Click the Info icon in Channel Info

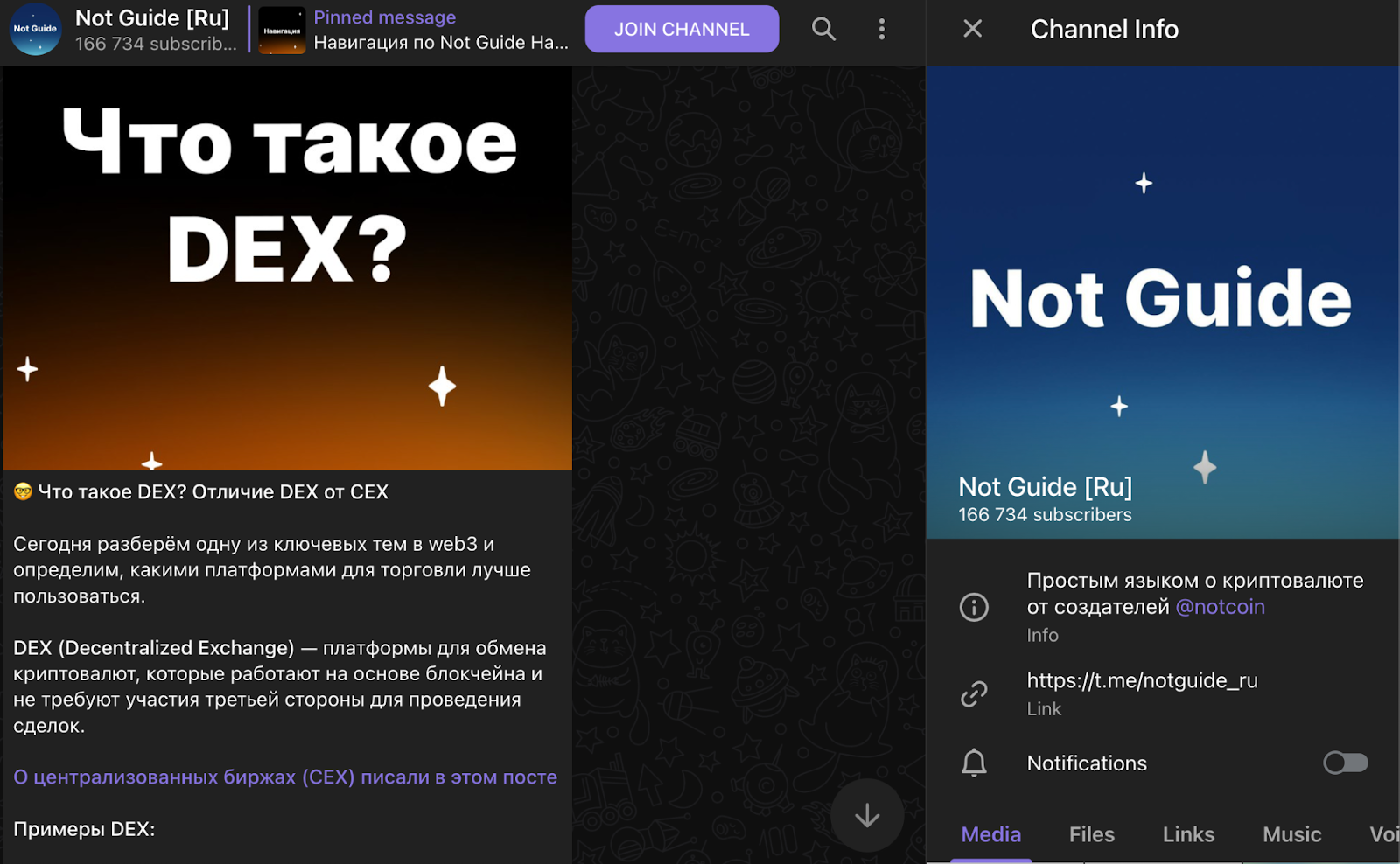coord(974,606)
